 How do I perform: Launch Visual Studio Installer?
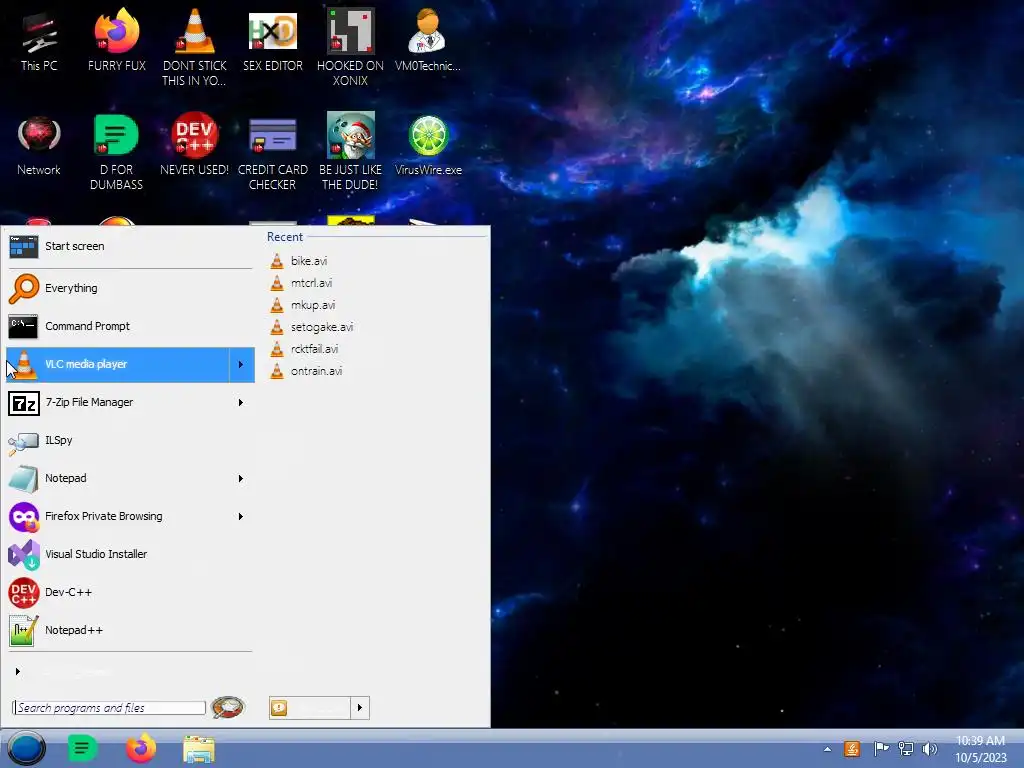click(130, 554)
